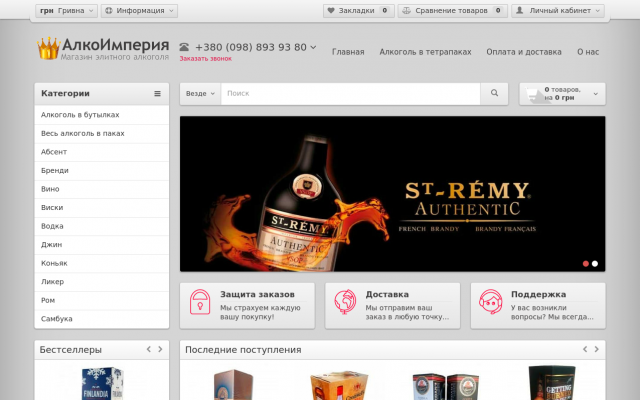Viewport: 640px width, 400px height.
Task: Open Сравнение товаров comparison button
Action: 453,11
